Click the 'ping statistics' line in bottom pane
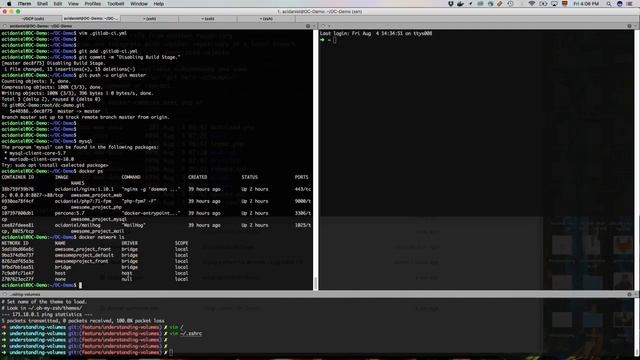This screenshot has height=360, width=640. tap(47, 315)
